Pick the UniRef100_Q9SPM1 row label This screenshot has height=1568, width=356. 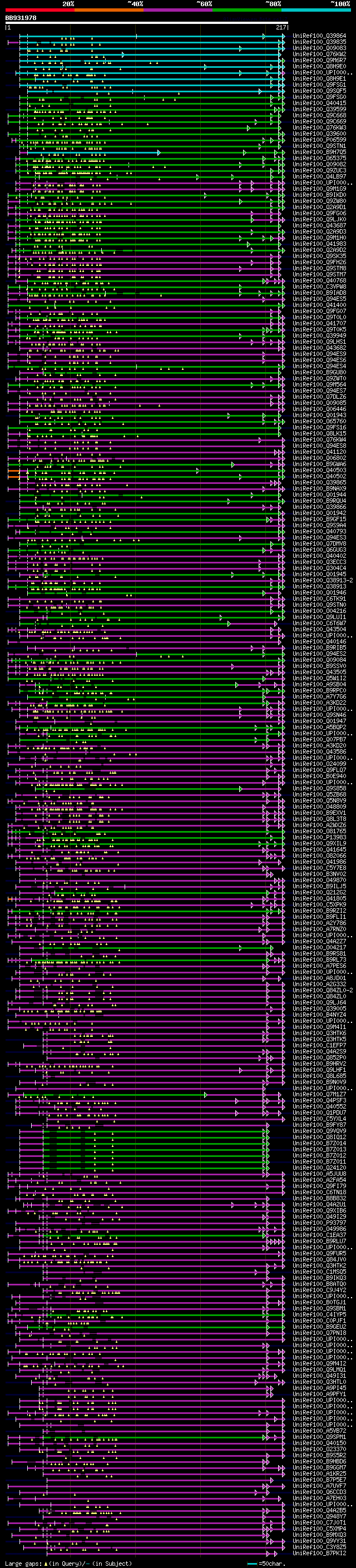[x=319, y=1437]
